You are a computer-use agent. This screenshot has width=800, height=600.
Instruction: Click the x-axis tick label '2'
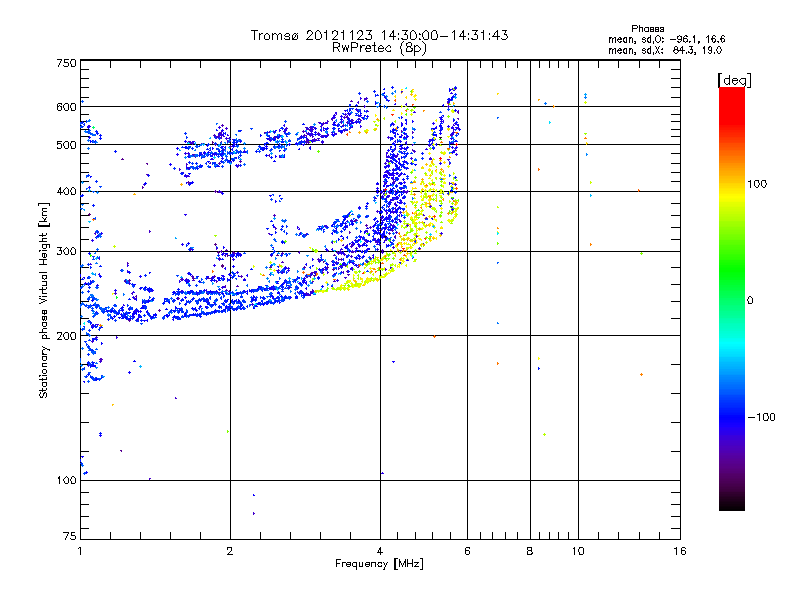pyautogui.click(x=230, y=551)
